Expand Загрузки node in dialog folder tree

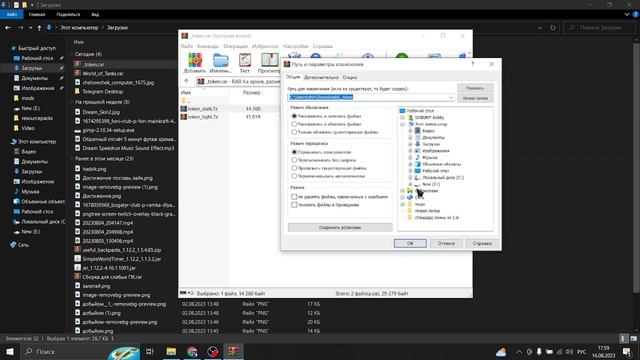coord(410,144)
